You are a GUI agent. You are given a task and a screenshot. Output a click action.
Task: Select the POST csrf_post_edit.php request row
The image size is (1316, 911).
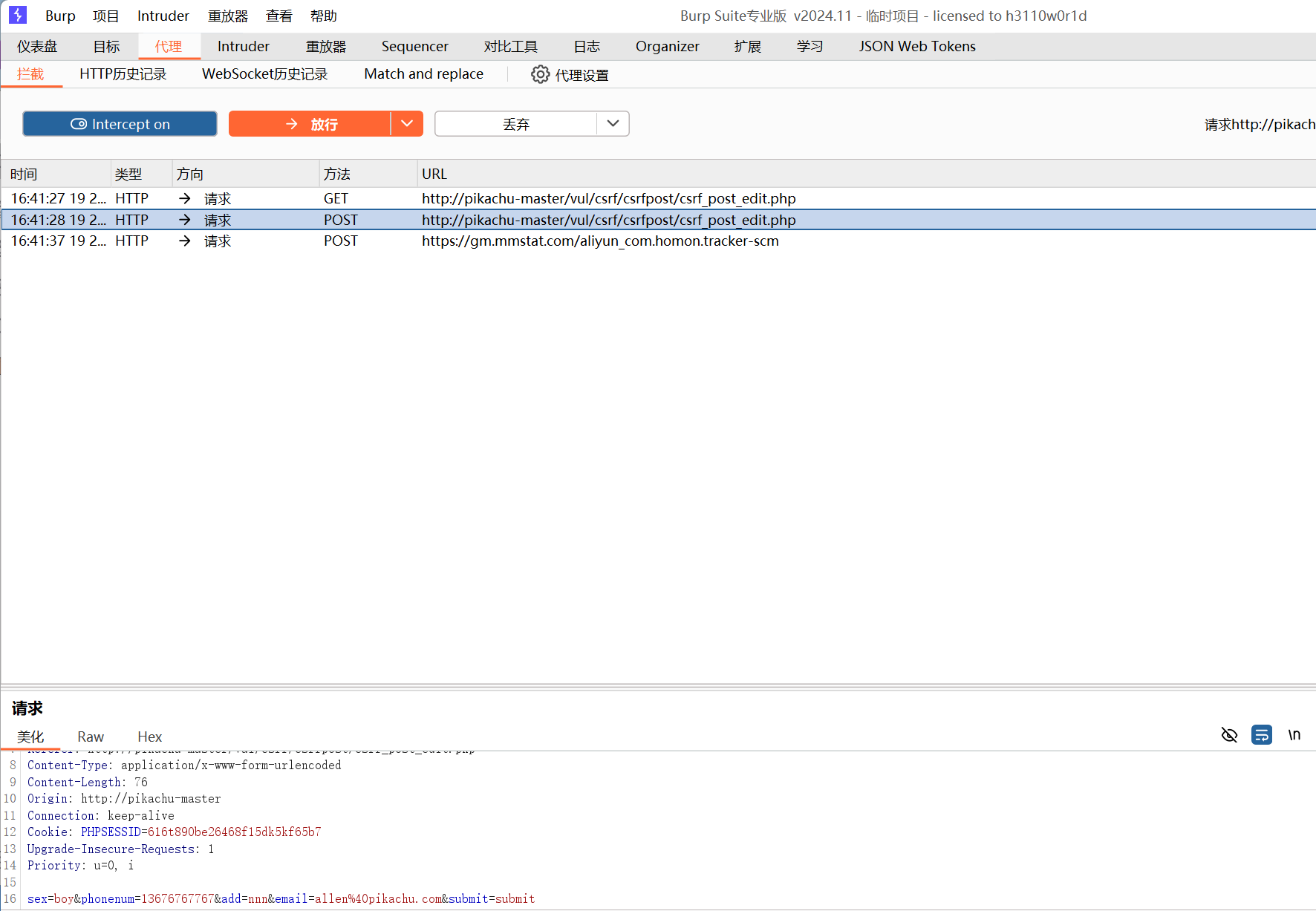(658, 220)
